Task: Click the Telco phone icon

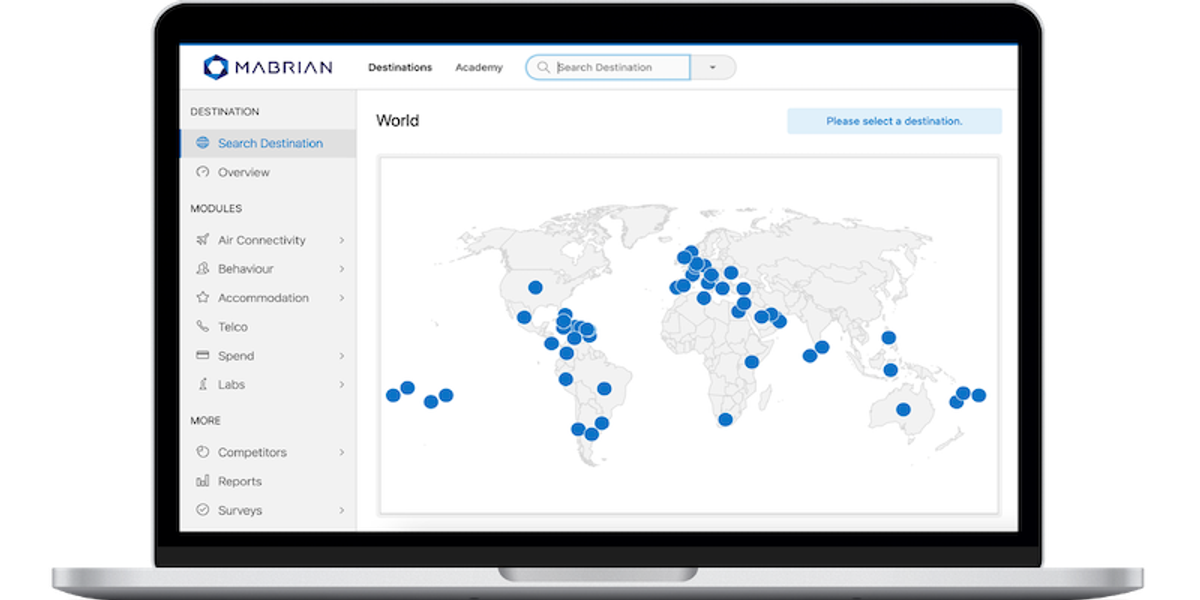Action: (203, 326)
